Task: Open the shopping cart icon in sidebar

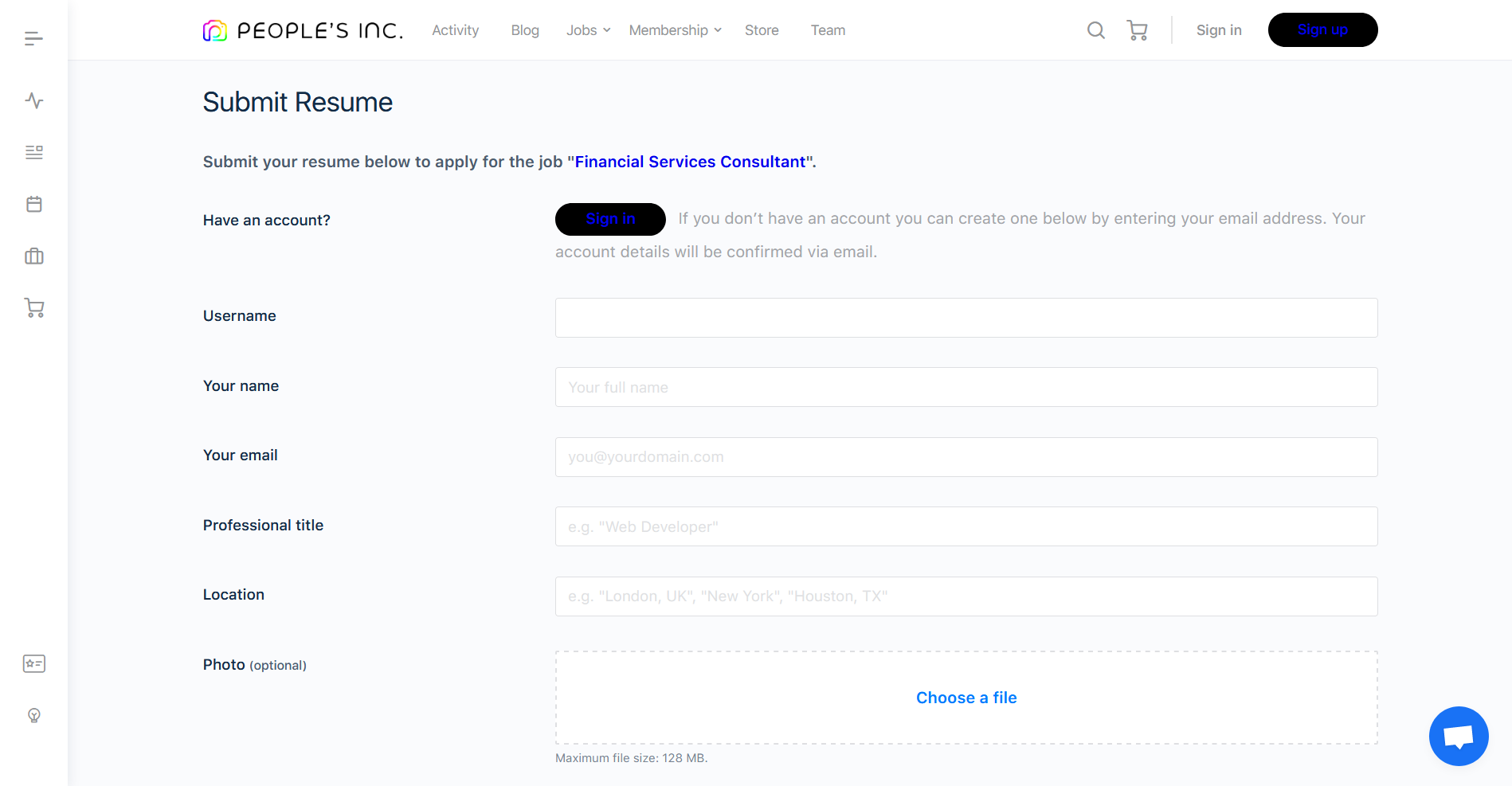Action: click(33, 308)
